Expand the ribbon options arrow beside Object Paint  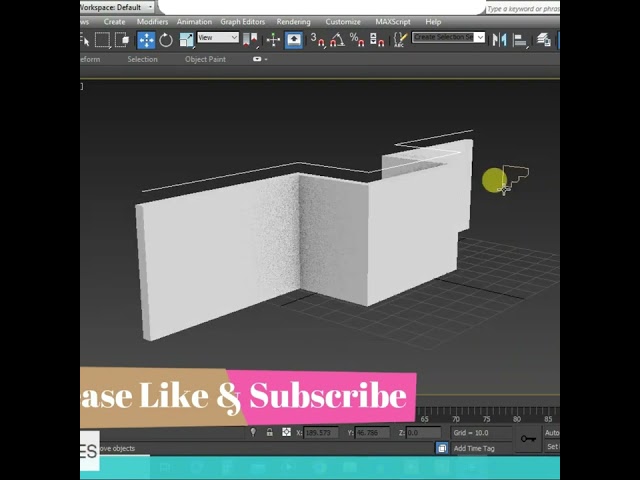(266, 59)
